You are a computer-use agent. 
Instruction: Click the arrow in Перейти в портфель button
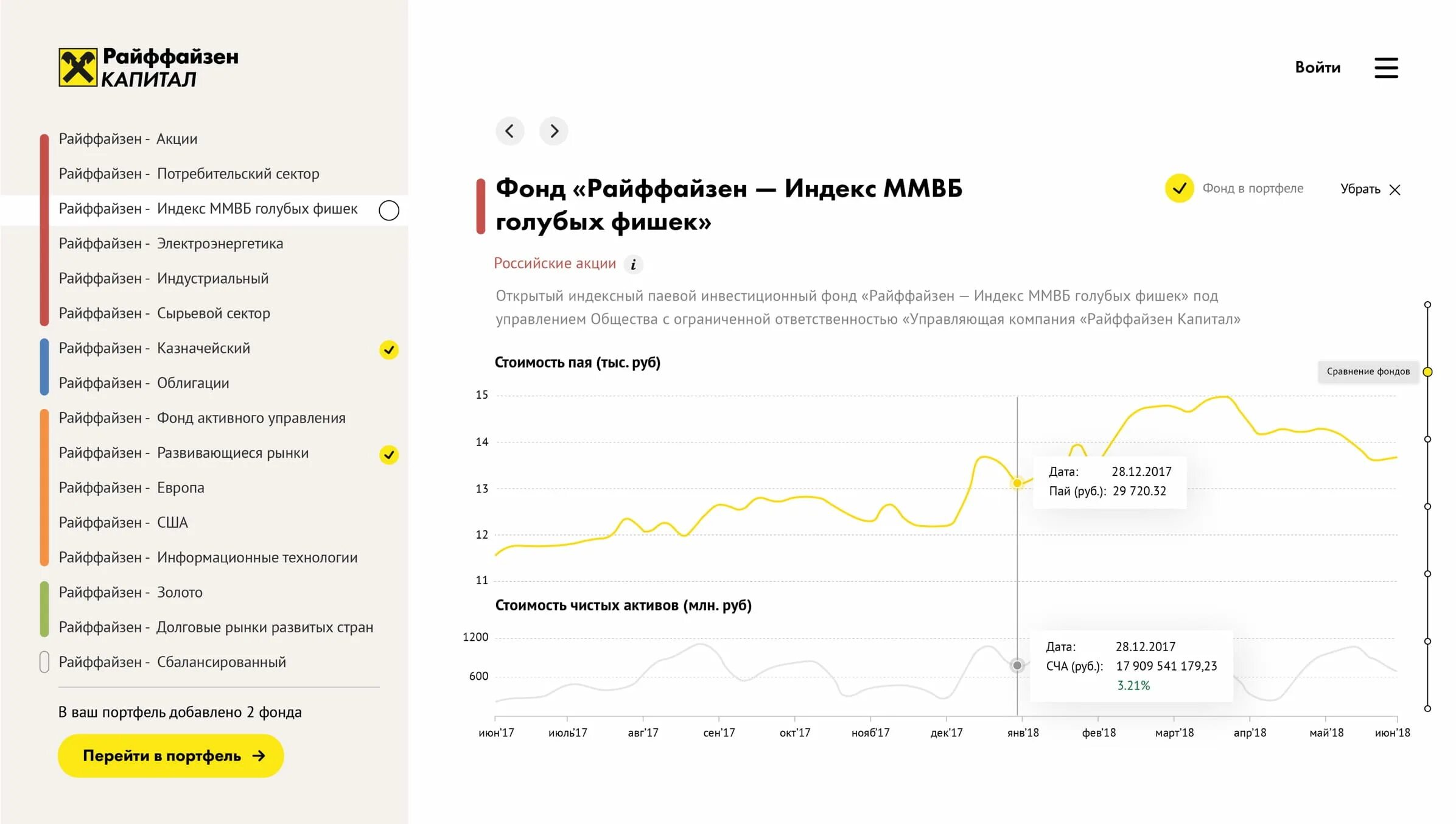pos(259,755)
